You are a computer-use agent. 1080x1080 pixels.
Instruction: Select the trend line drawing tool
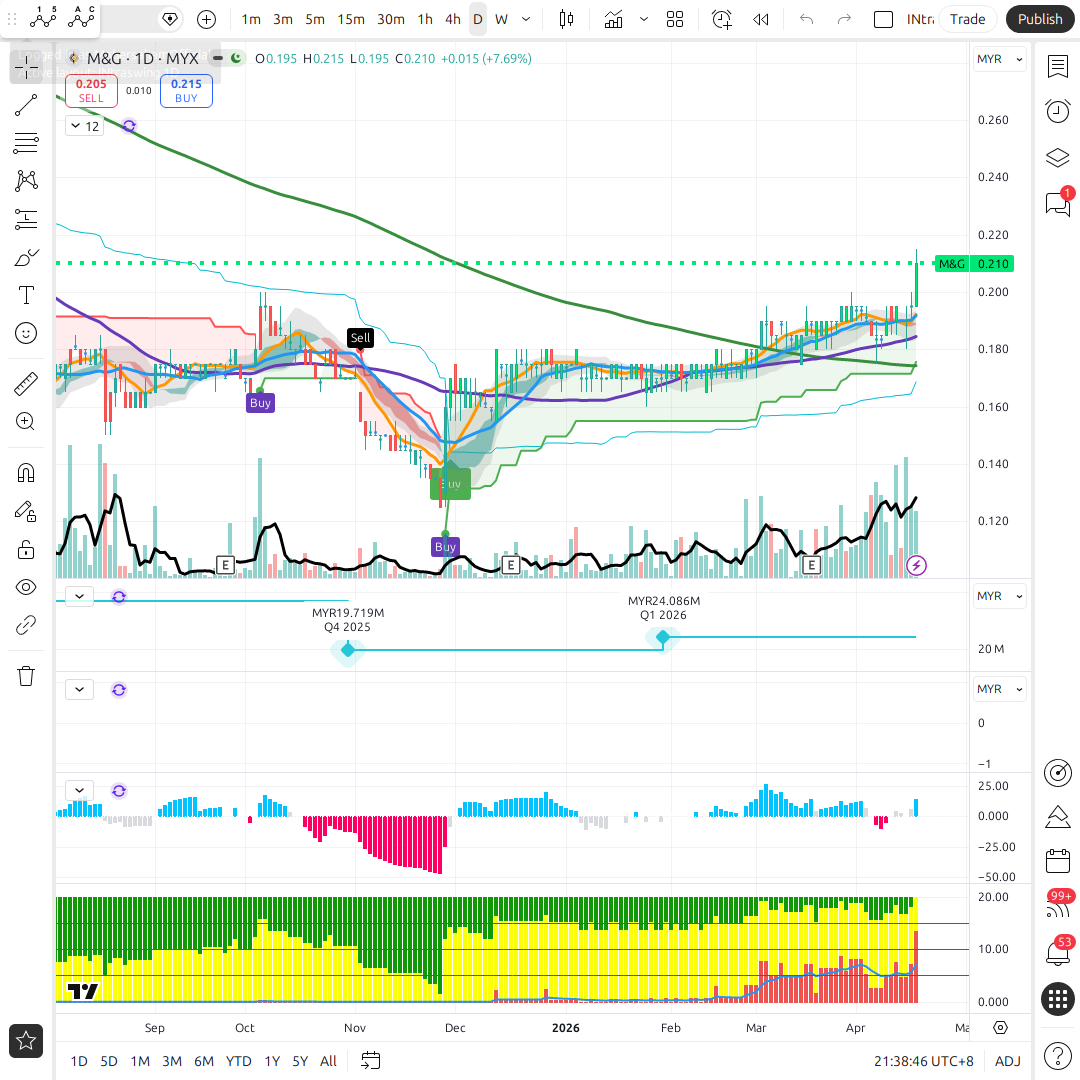[26, 105]
